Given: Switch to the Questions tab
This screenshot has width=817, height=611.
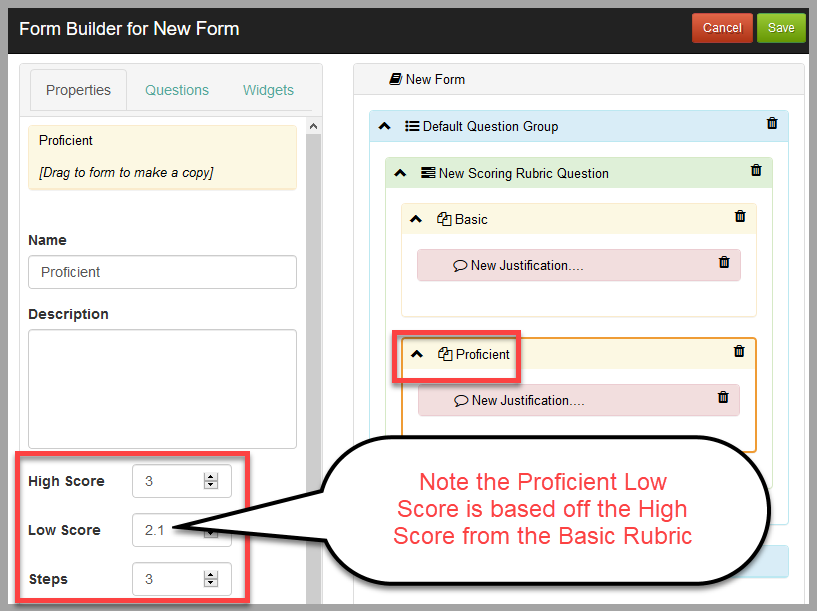Looking at the screenshot, I should point(177,90).
